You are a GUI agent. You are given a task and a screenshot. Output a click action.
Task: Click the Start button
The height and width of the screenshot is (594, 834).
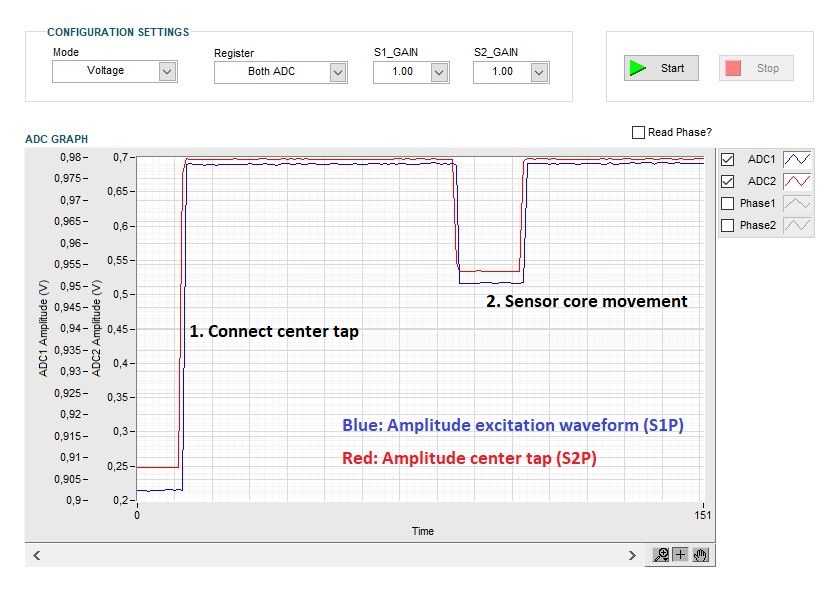pos(661,68)
